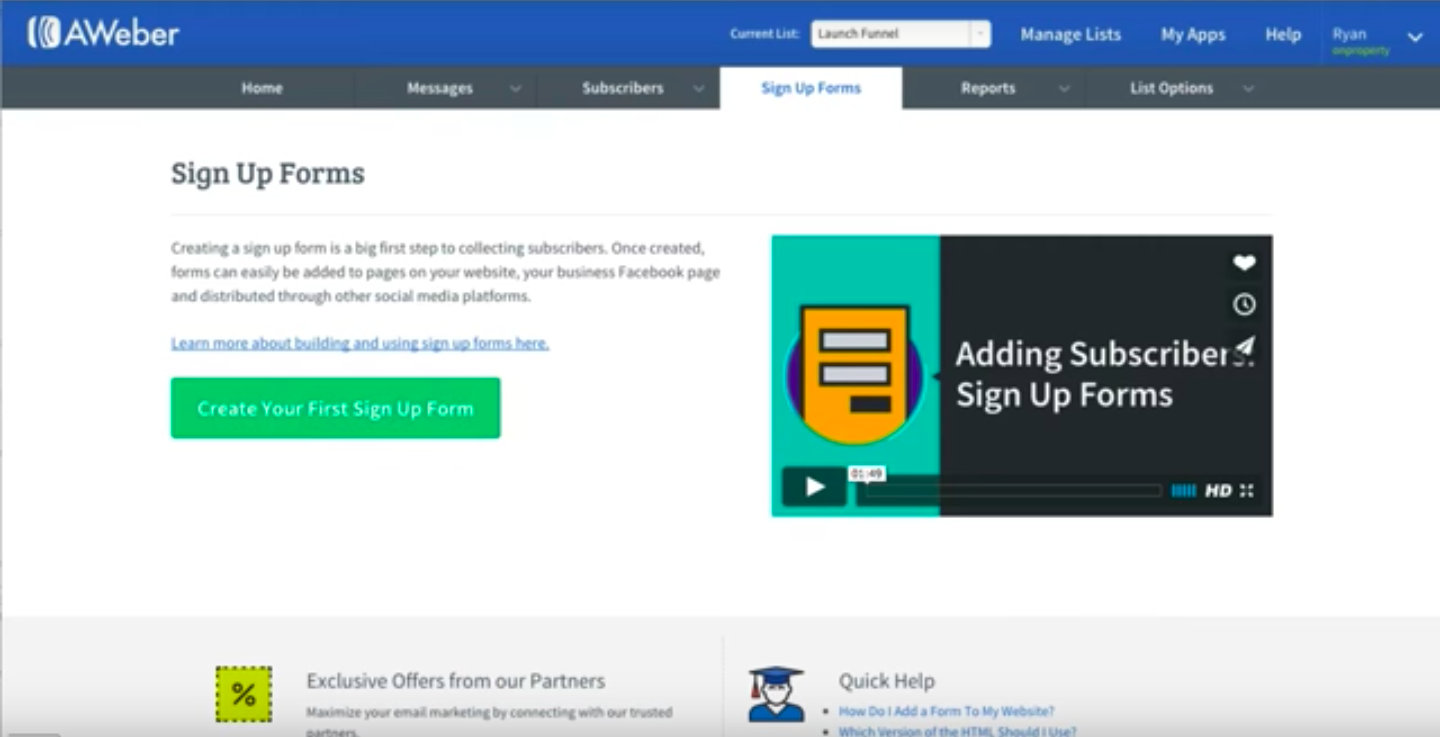1440x737 pixels.
Task: Click the percent coupon offers icon
Action: coord(243,695)
